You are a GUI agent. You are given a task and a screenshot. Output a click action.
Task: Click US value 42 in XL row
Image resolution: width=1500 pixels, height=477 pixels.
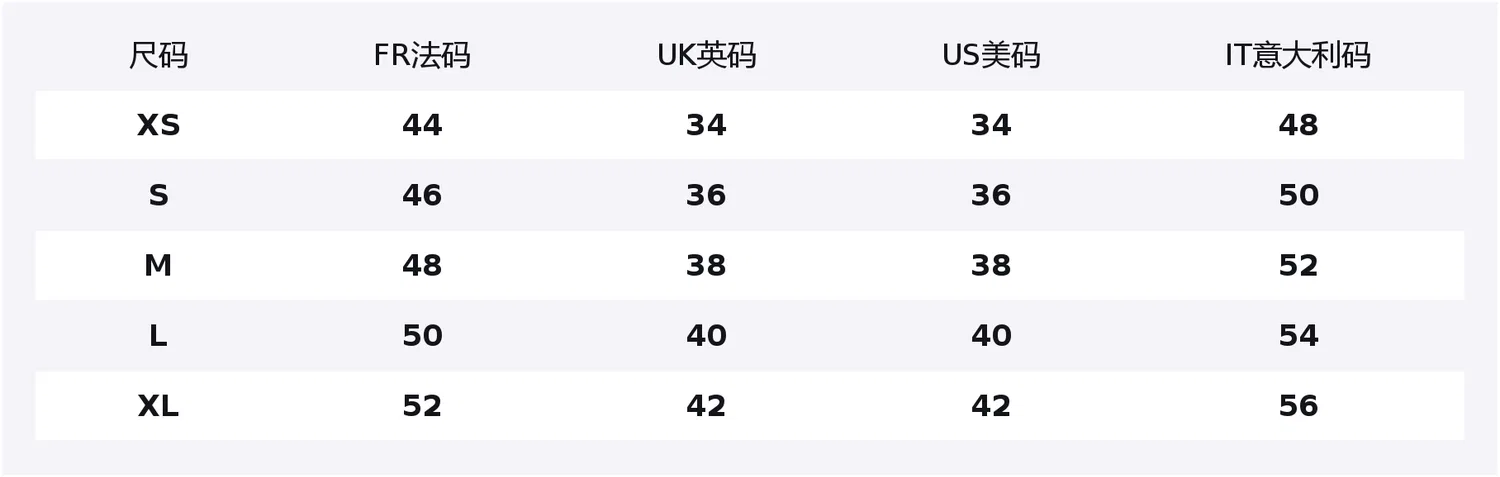(x=991, y=406)
